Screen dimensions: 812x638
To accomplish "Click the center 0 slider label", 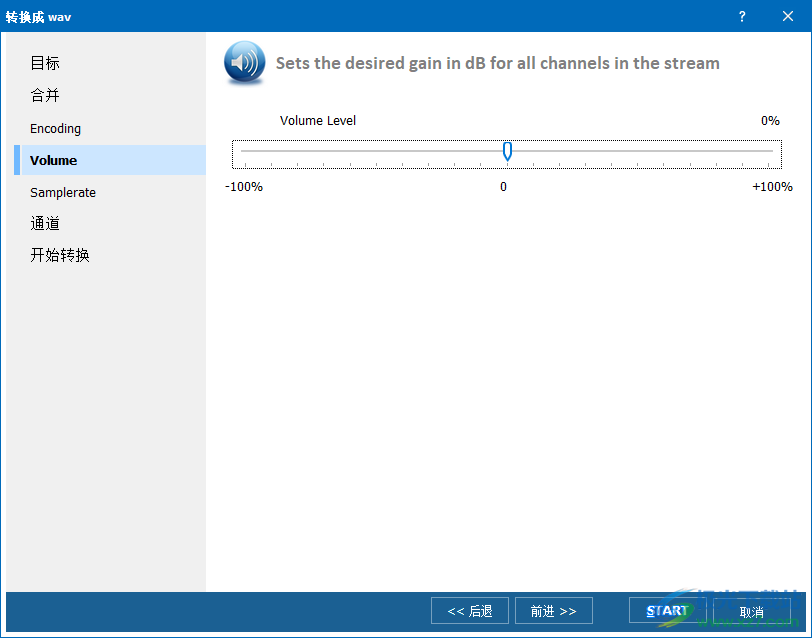I will click(x=503, y=187).
